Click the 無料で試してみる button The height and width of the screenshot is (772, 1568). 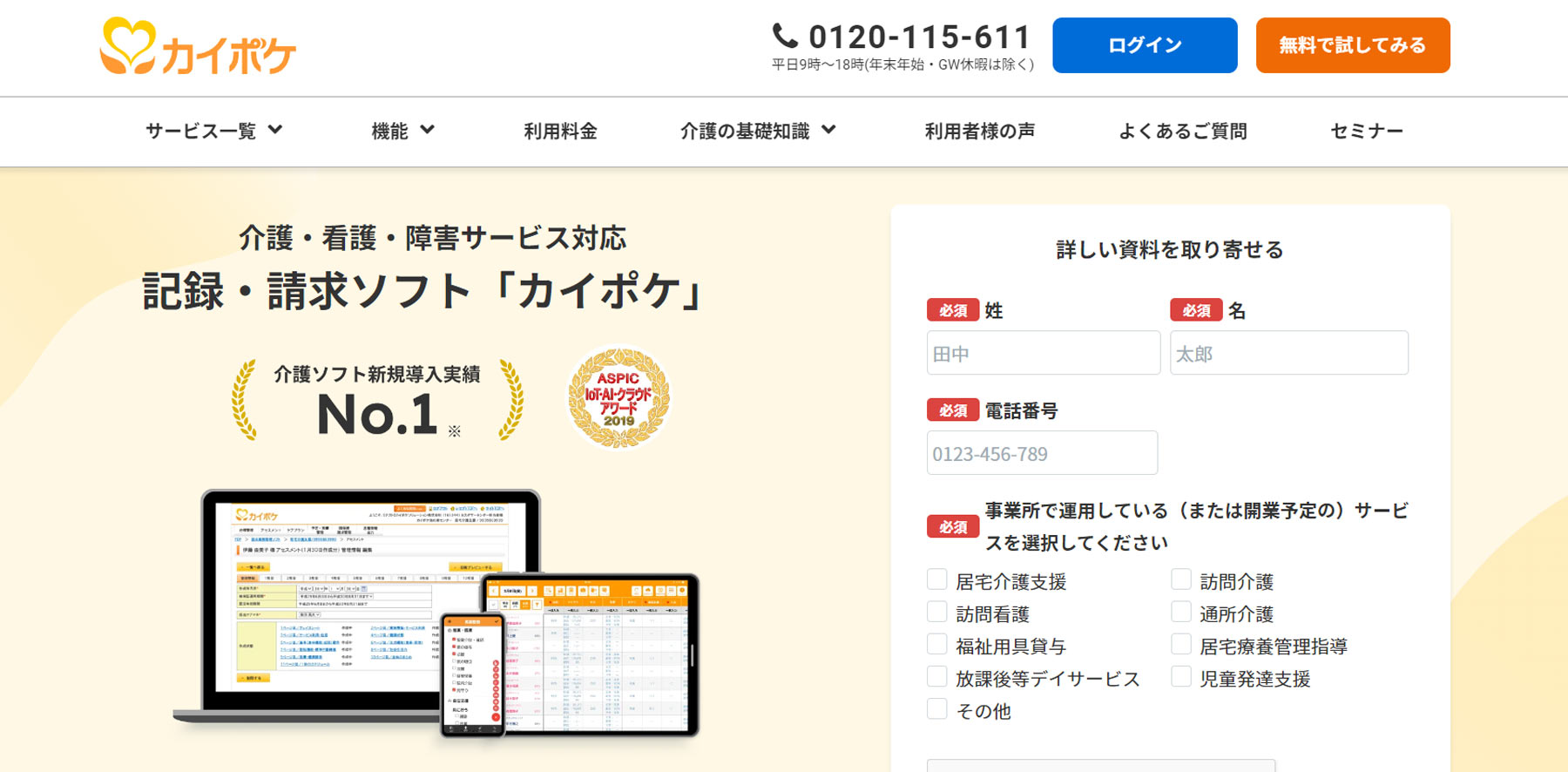point(1353,45)
